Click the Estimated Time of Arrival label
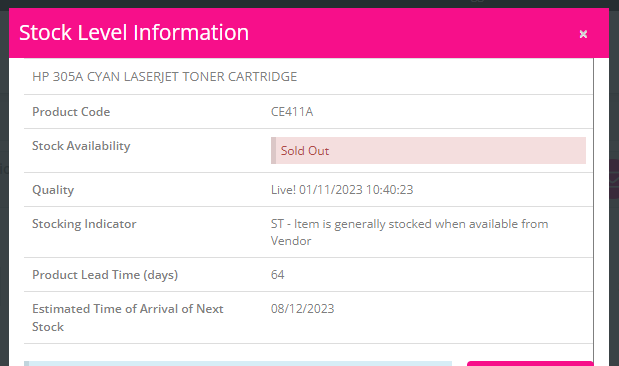The width and height of the screenshot is (619, 366). coord(128,317)
